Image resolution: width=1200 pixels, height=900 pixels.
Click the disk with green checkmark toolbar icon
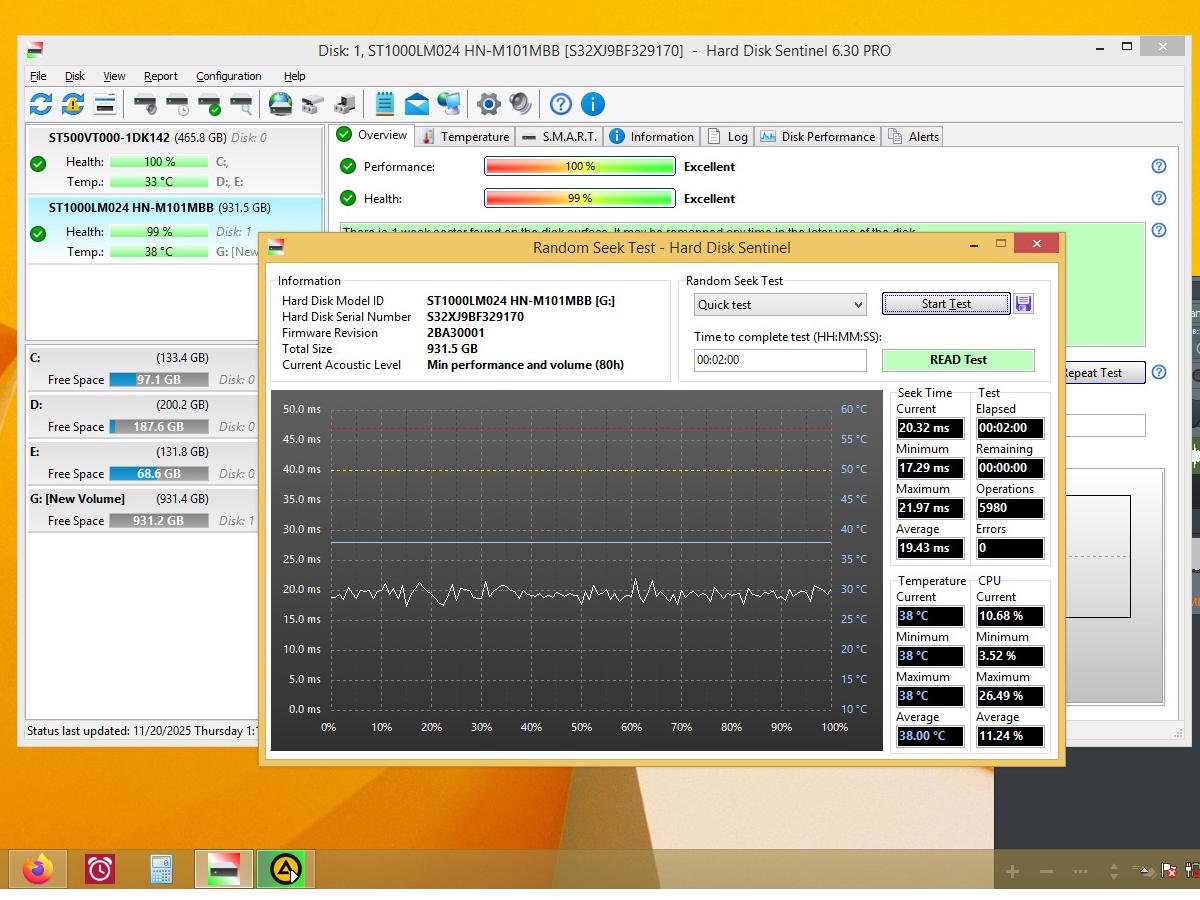[209, 104]
